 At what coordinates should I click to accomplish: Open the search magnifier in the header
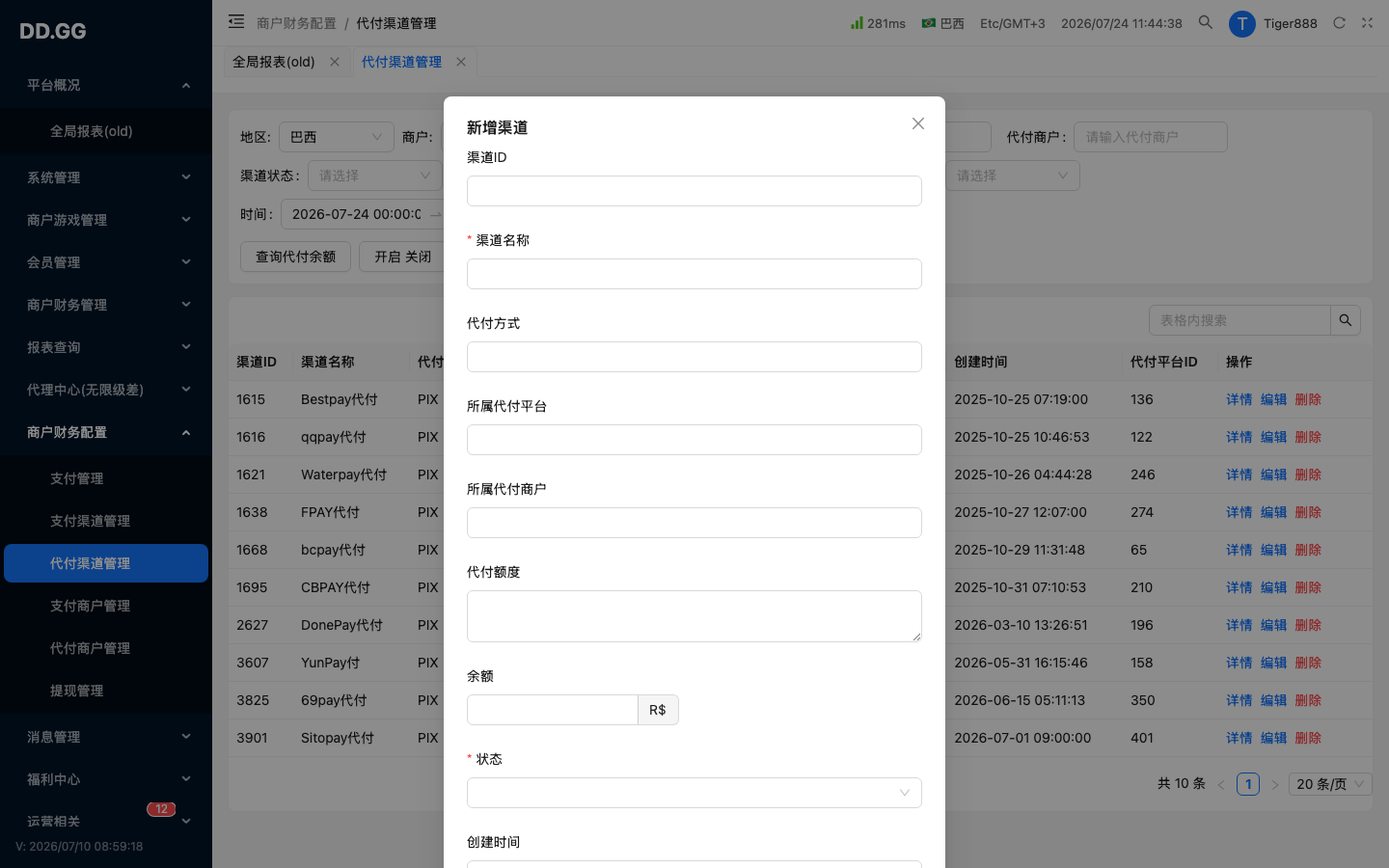(x=1205, y=22)
